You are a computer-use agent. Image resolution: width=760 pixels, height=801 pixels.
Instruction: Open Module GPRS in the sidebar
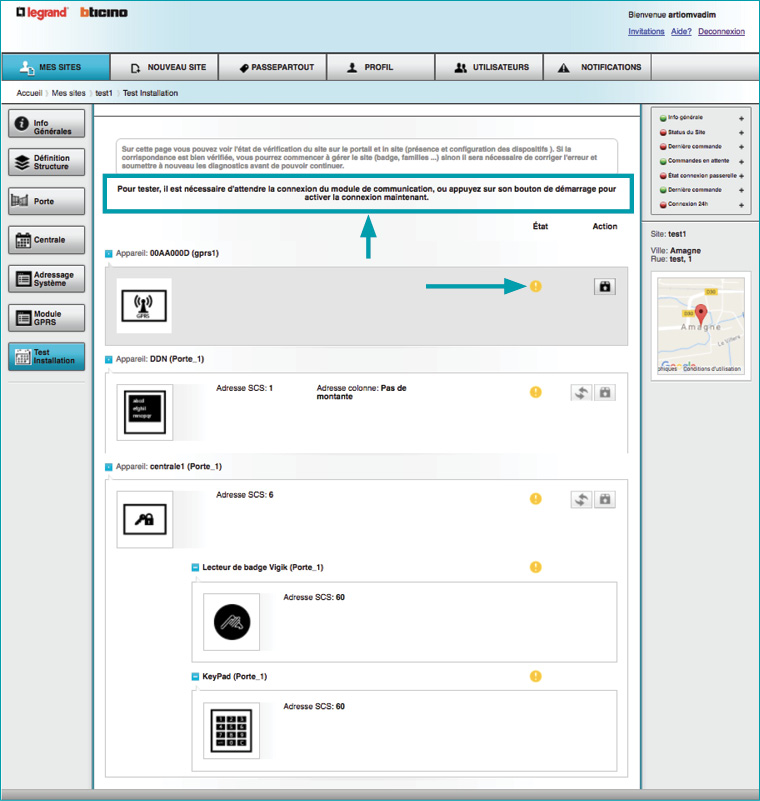[47, 318]
